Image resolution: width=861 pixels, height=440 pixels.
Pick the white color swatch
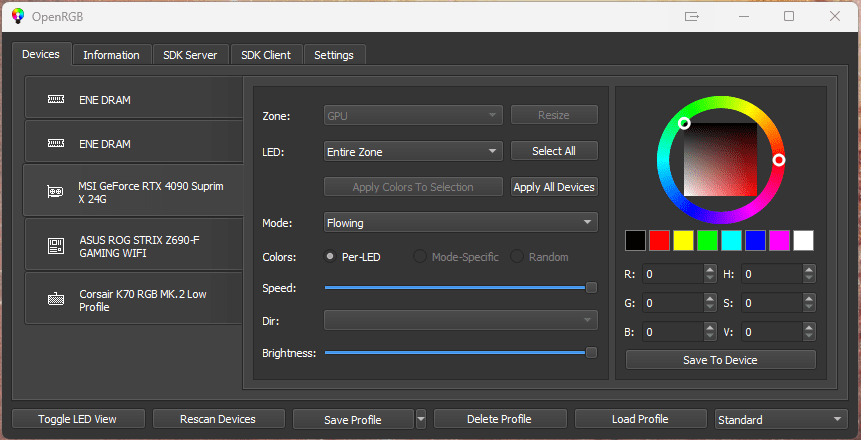[803, 240]
